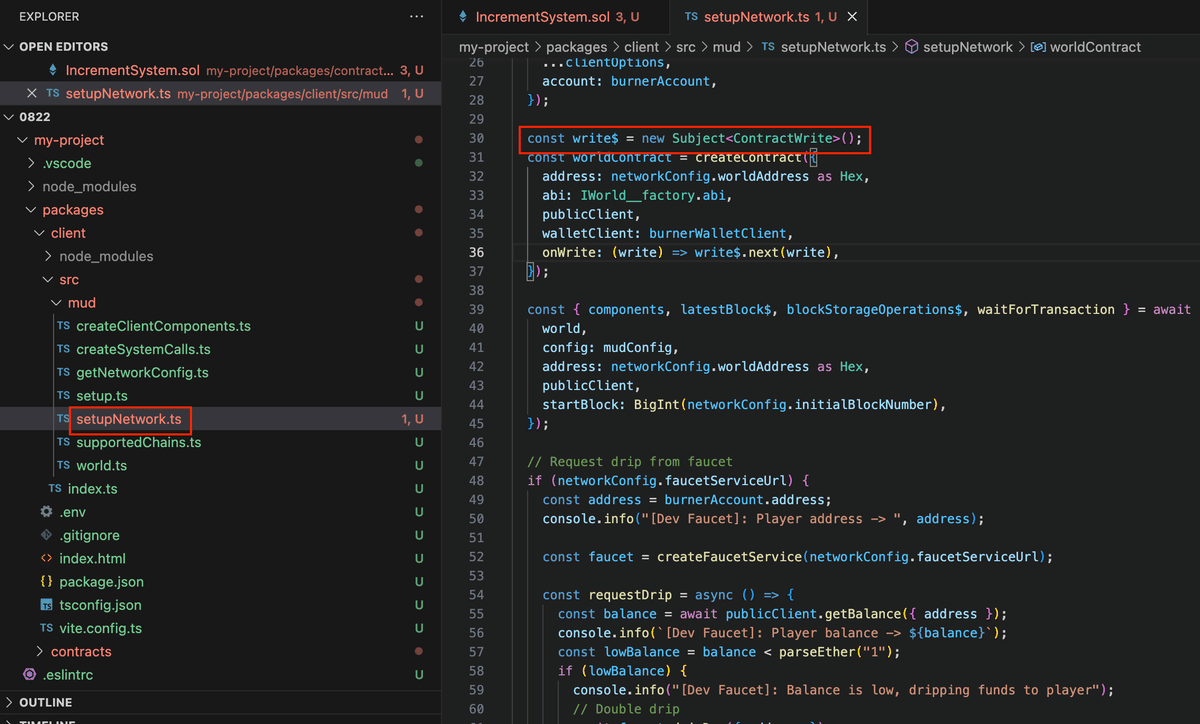Click TS icon beside getNetworkConfig.ts
Viewport: 1200px width, 724px height.
[x=64, y=372]
